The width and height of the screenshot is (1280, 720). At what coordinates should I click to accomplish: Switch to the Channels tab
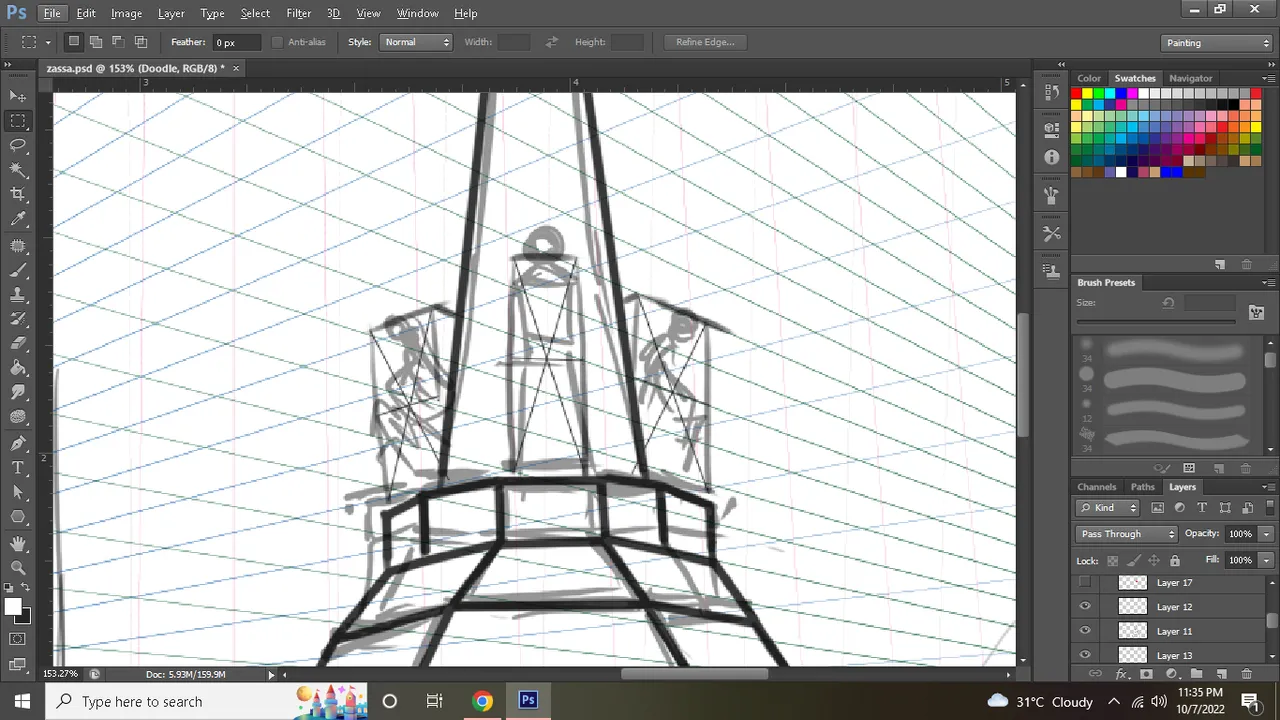coord(1096,487)
